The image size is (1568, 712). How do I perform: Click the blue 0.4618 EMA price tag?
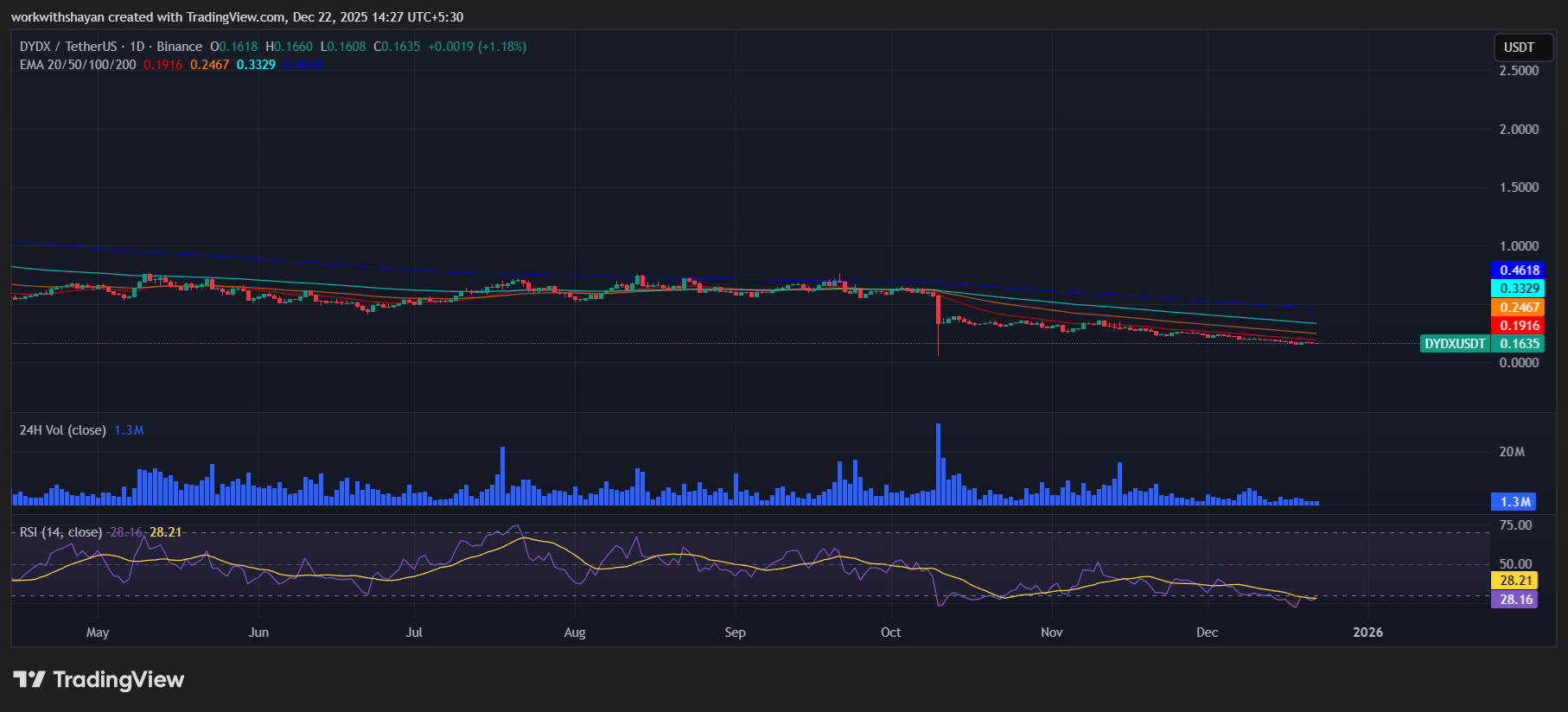[1519, 270]
